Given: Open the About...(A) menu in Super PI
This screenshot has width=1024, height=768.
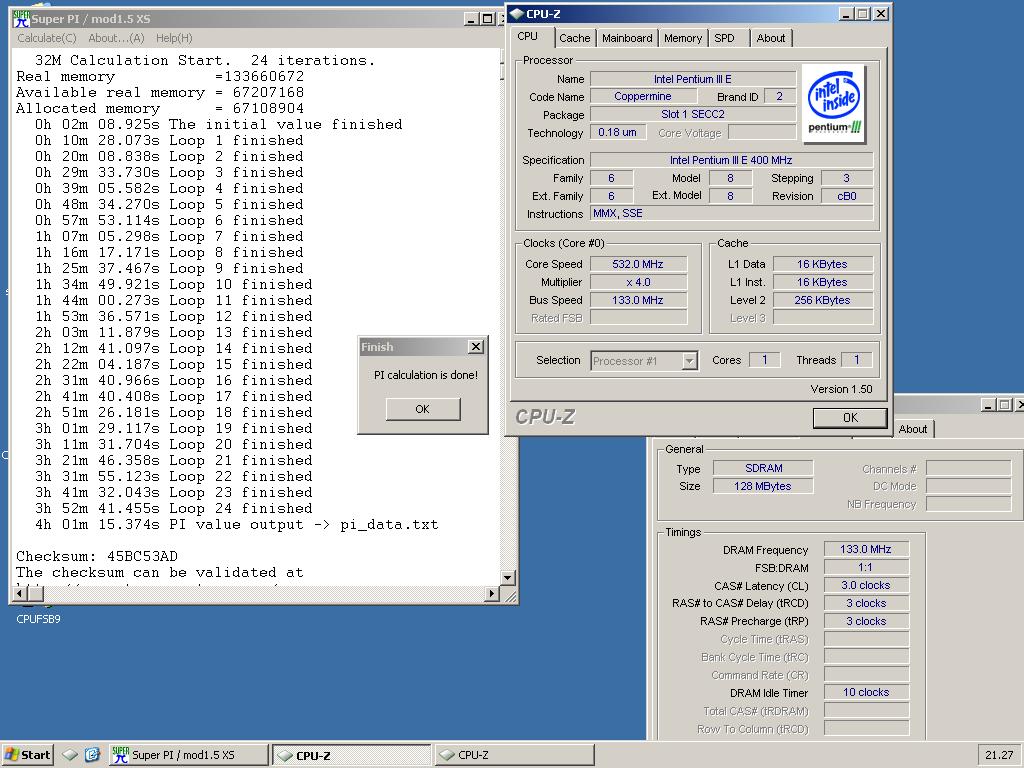Looking at the screenshot, I should (116, 38).
